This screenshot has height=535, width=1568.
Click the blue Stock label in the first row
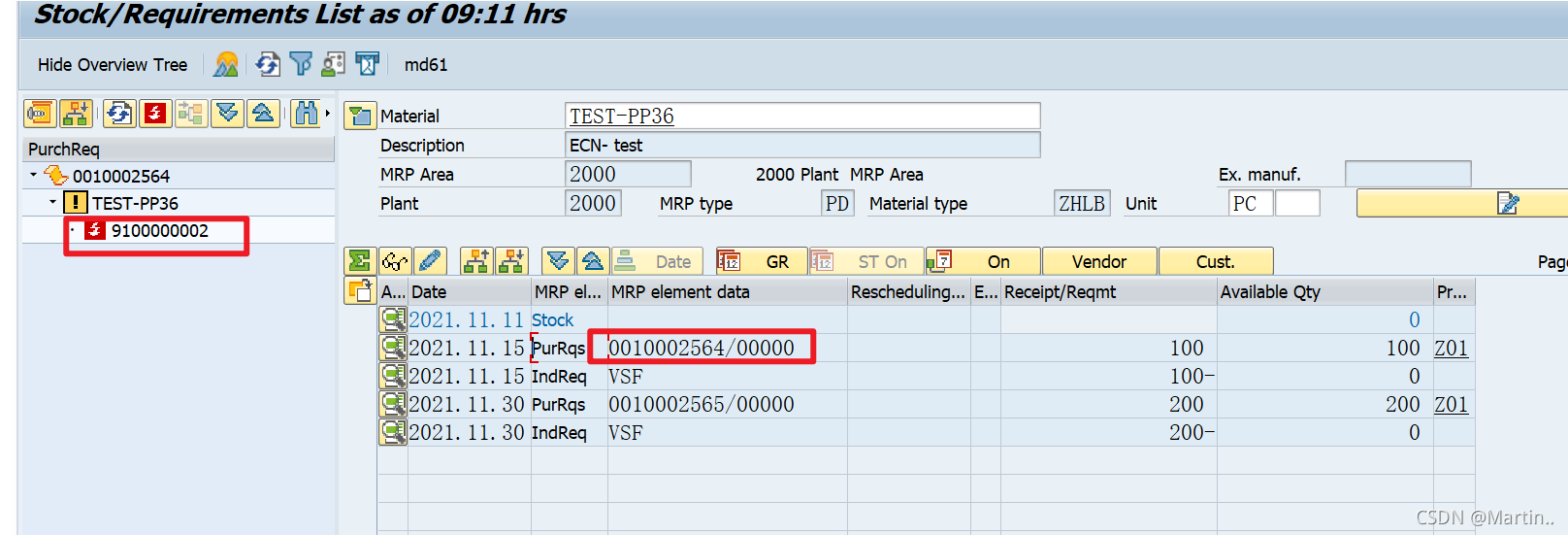point(552,319)
